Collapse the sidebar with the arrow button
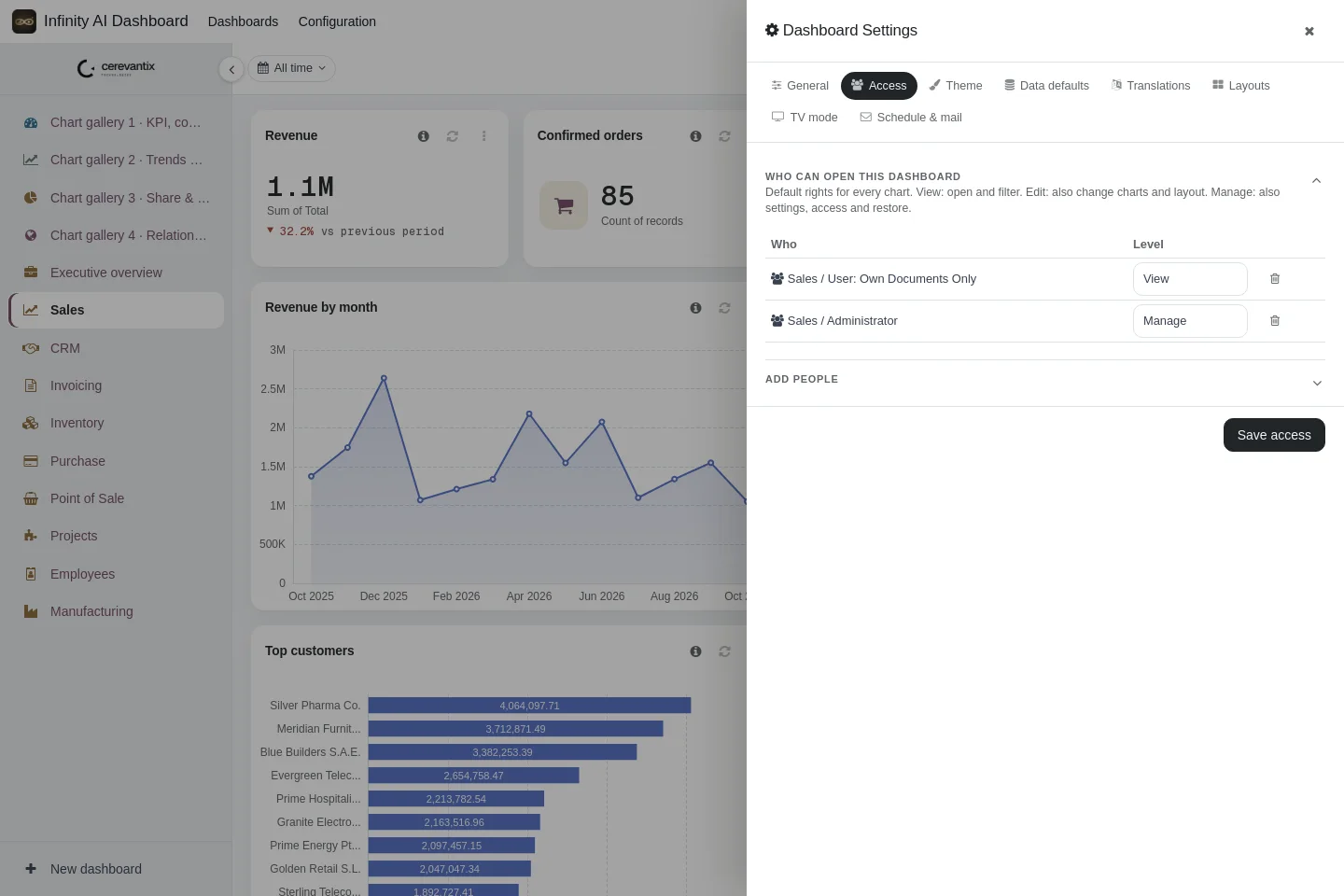Image resolution: width=1344 pixels, height=896 pixels. [231, 69]
